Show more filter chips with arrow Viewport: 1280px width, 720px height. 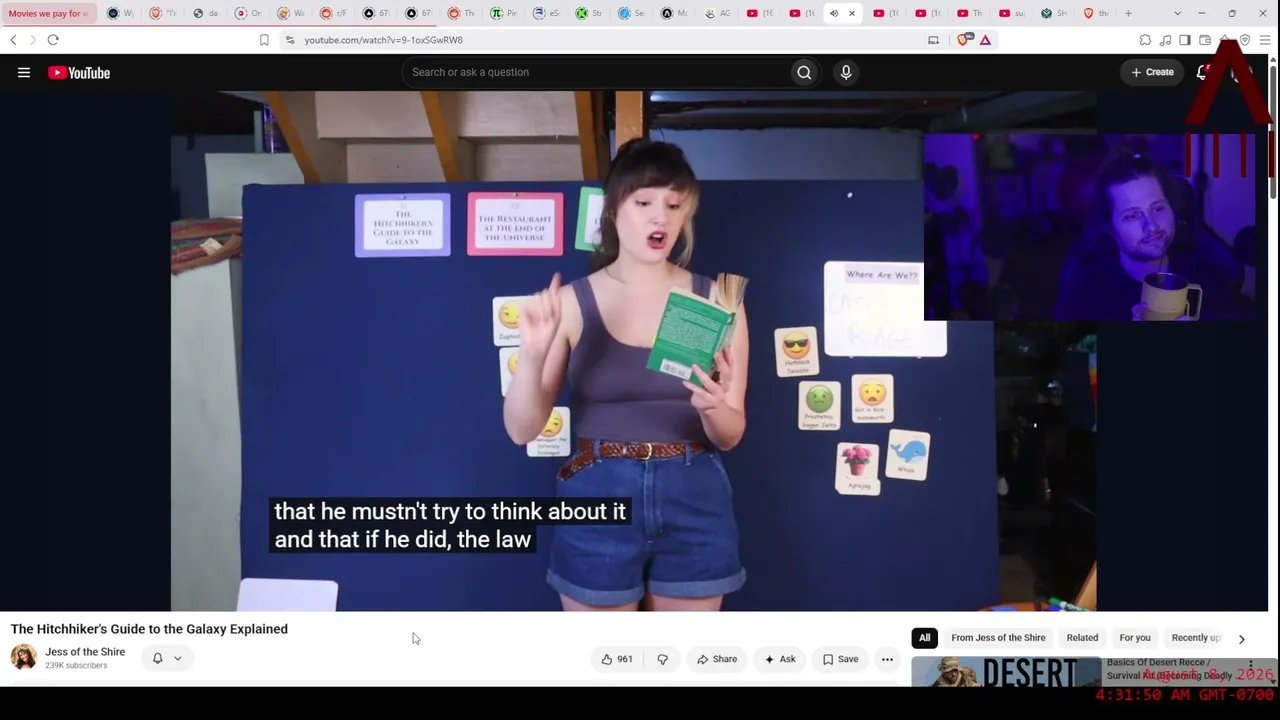pos(1242,638)
